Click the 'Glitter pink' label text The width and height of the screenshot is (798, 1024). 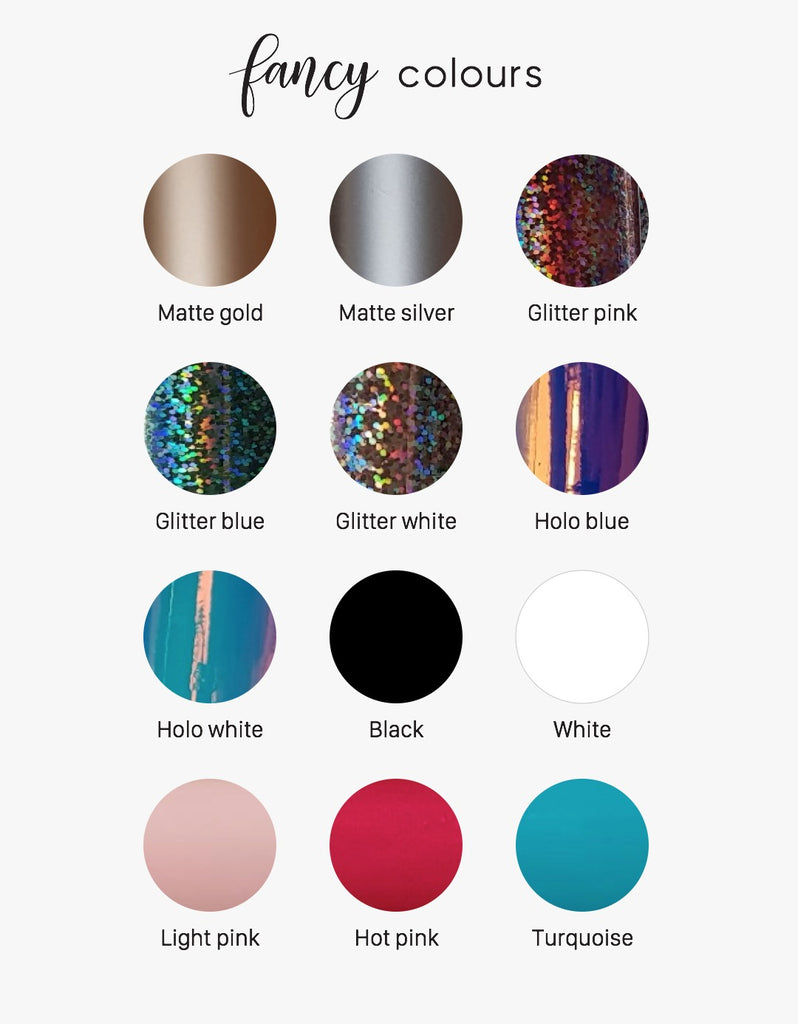coord(583,313)
